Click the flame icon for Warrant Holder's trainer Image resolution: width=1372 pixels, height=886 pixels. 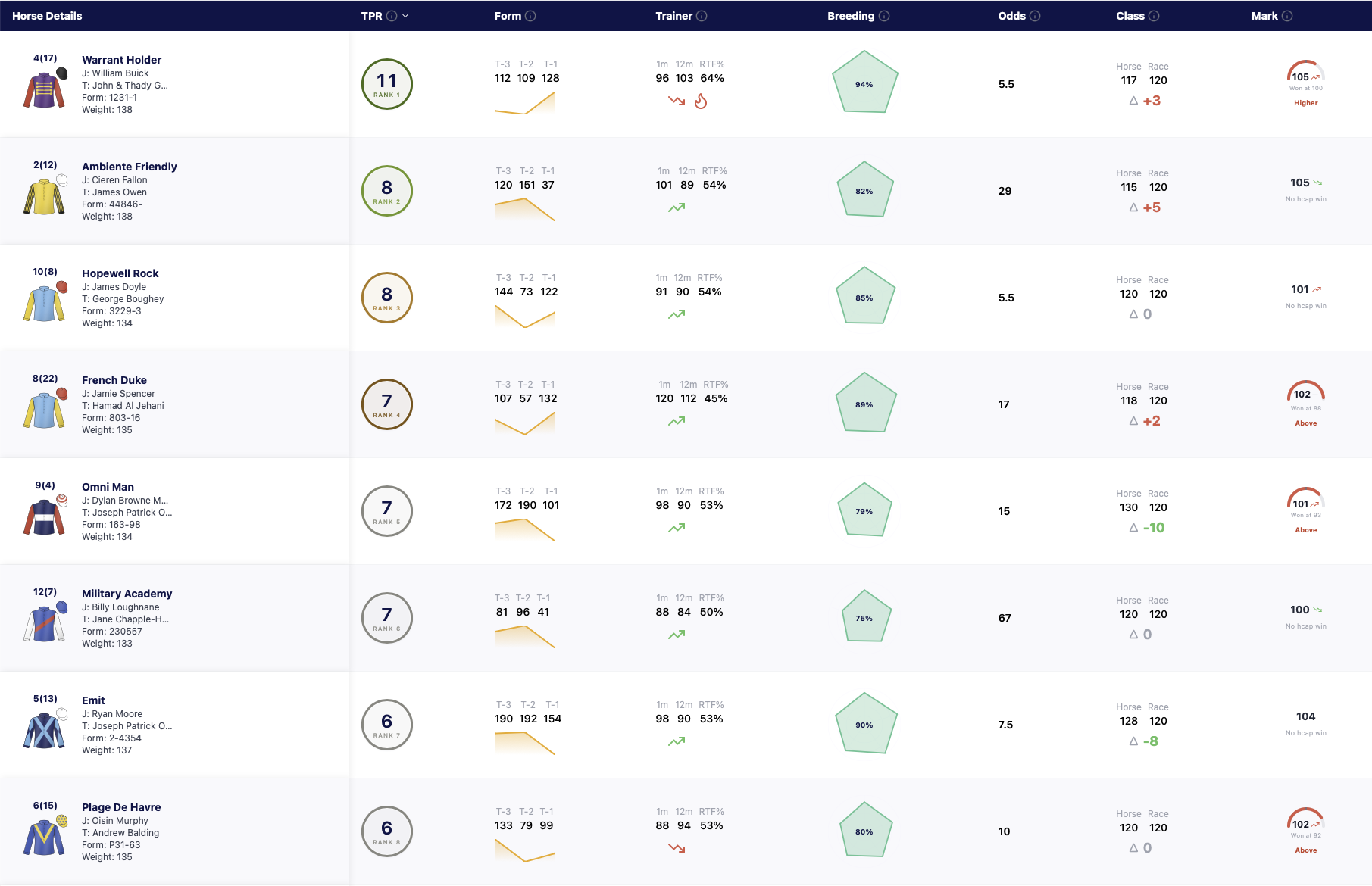pyautogui.click(x=701, y=101)
